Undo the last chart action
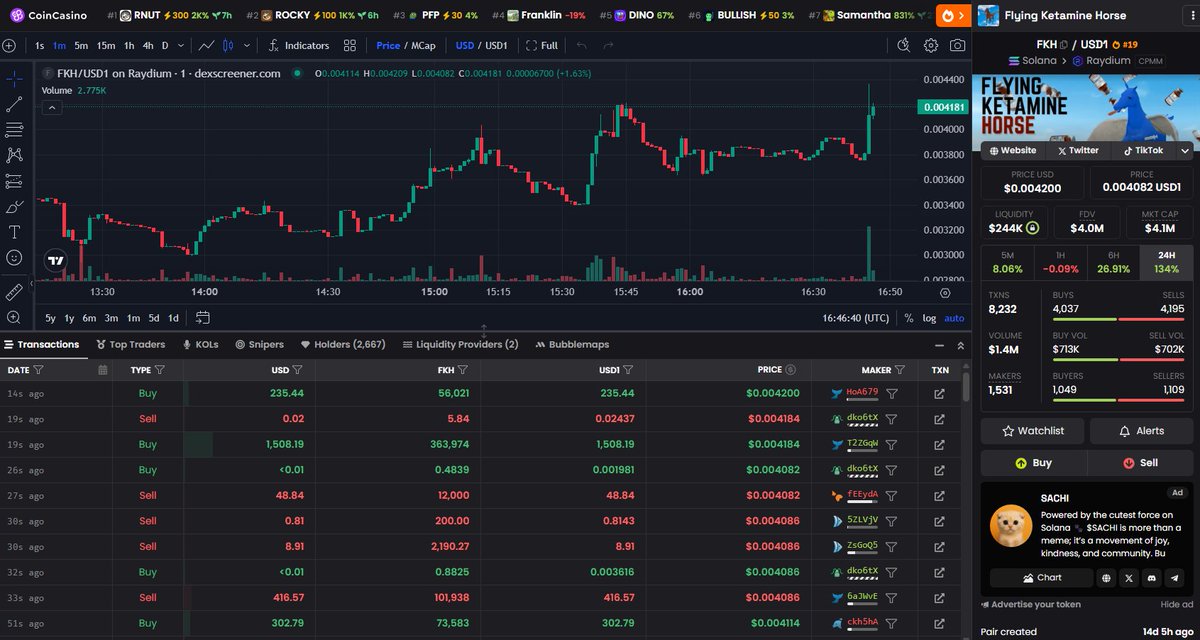 click(x=582, y=45)
